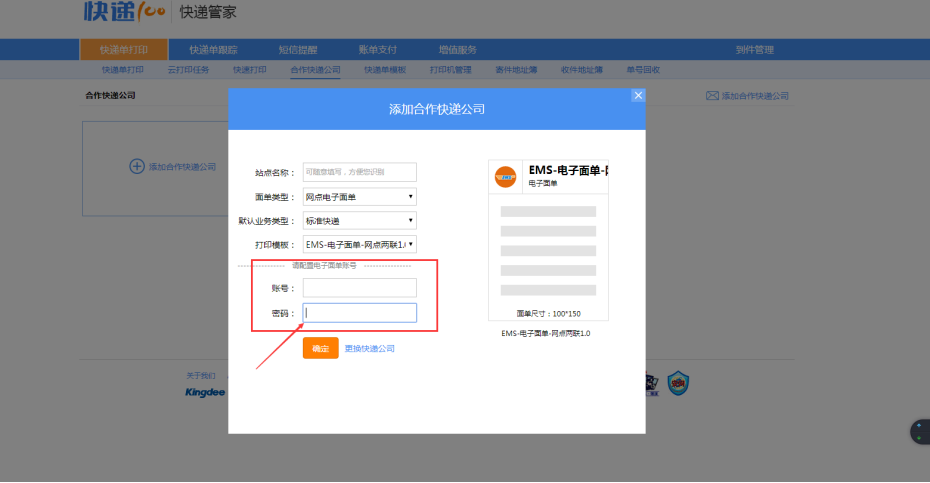
Task: Click the 更换快递公司 link
Action: (370, 349)
